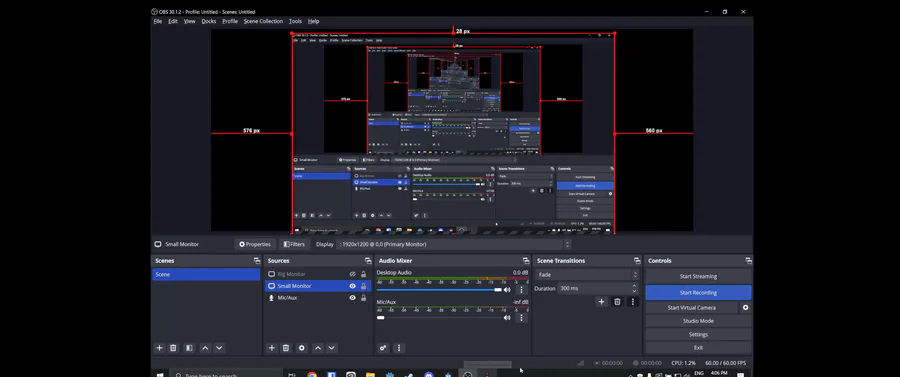The height and width of the screenshot is (377, 900).
Task: Open the Docks menu
Action: [x=209, y=21]
